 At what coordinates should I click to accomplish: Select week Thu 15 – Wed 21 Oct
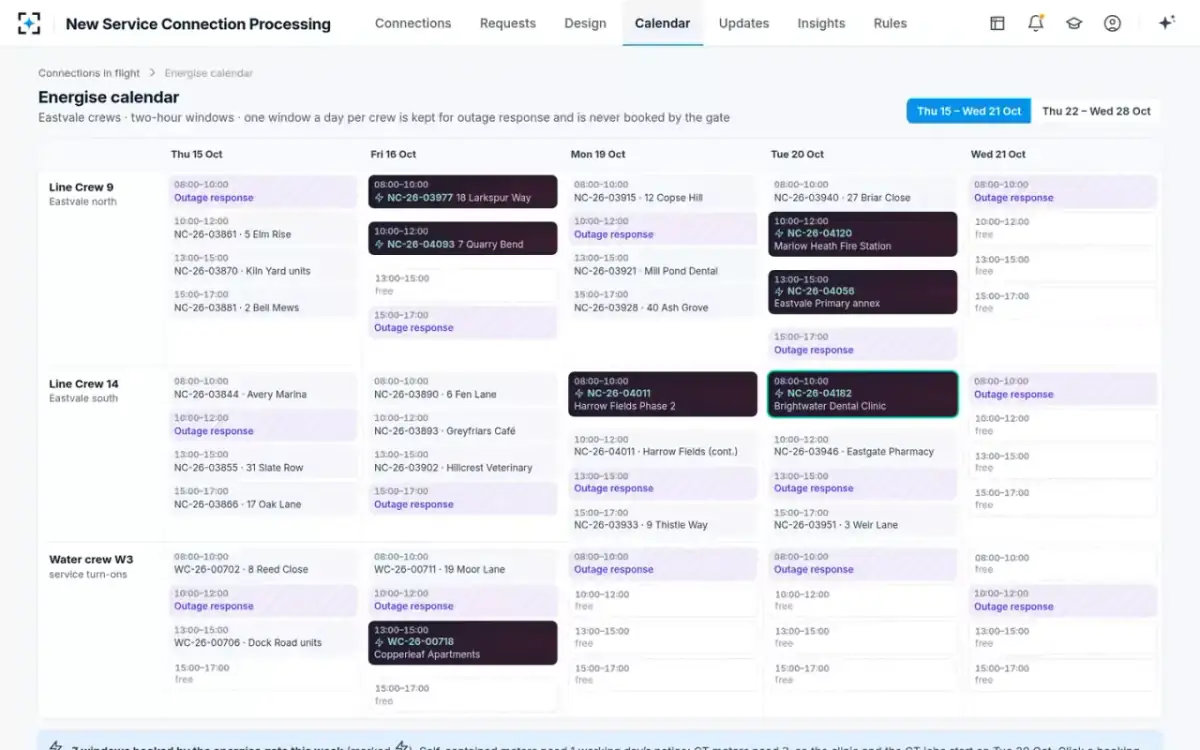coord(969,111)
